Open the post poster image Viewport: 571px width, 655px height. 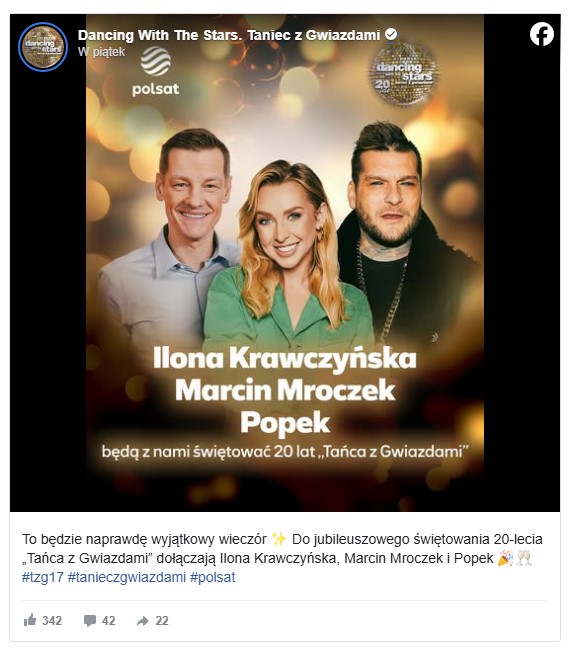click(x=285, y=263)
